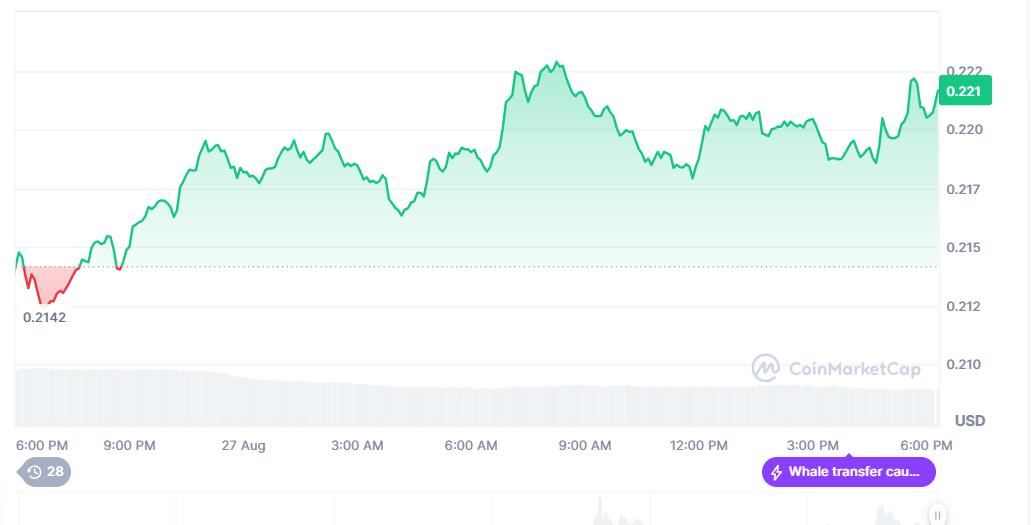
Task: Click the 0.210 price axis label
Action: coord(964,364)
